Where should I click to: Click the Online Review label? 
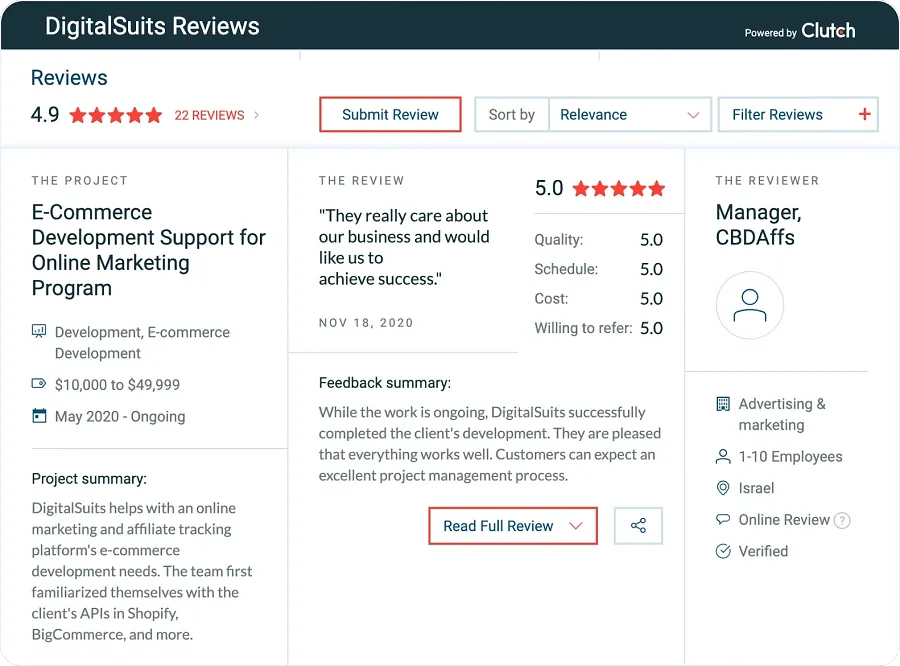coord(784,520)
